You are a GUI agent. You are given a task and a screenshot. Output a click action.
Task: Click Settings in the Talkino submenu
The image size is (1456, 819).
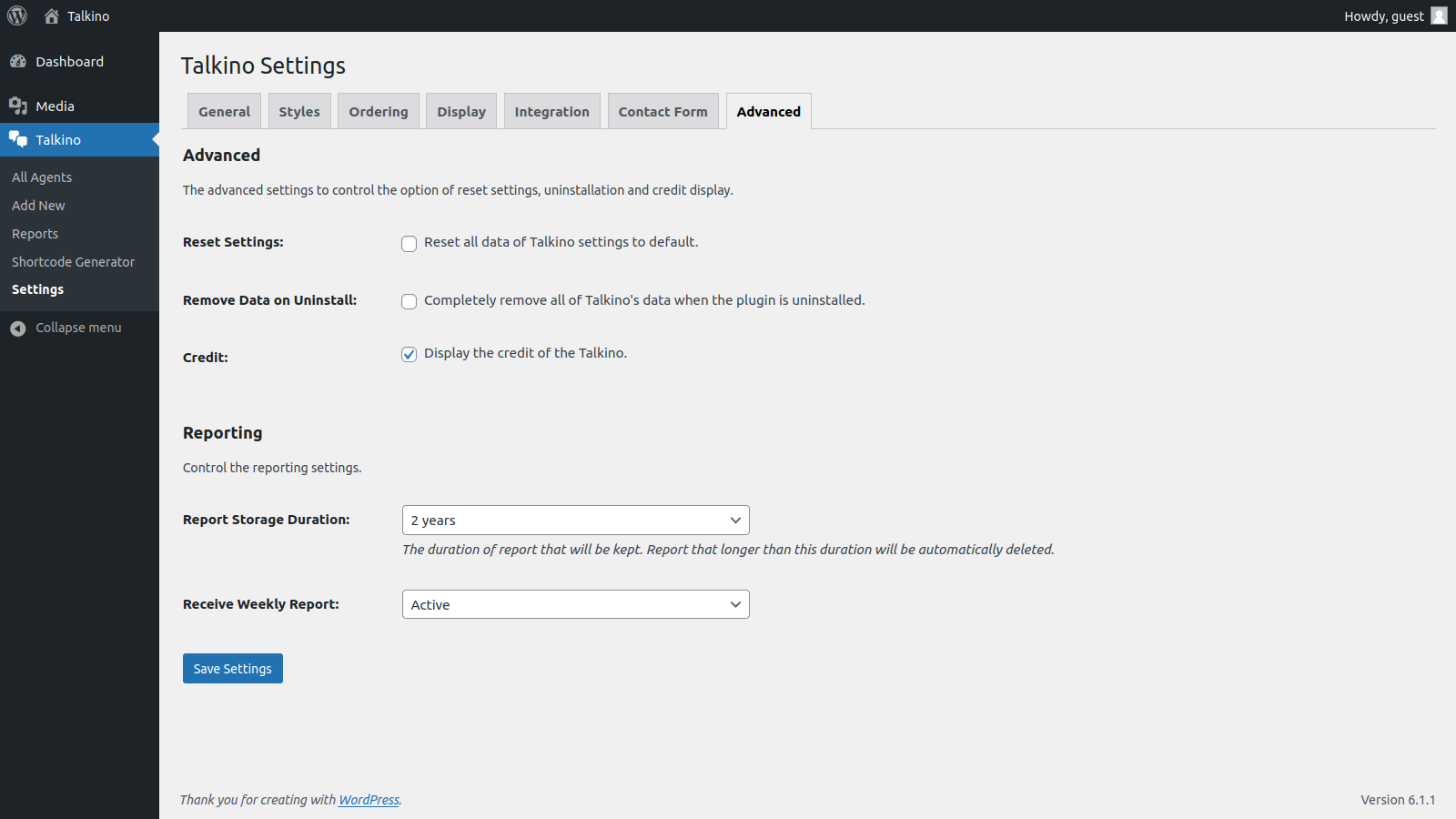tap(37, 289)
